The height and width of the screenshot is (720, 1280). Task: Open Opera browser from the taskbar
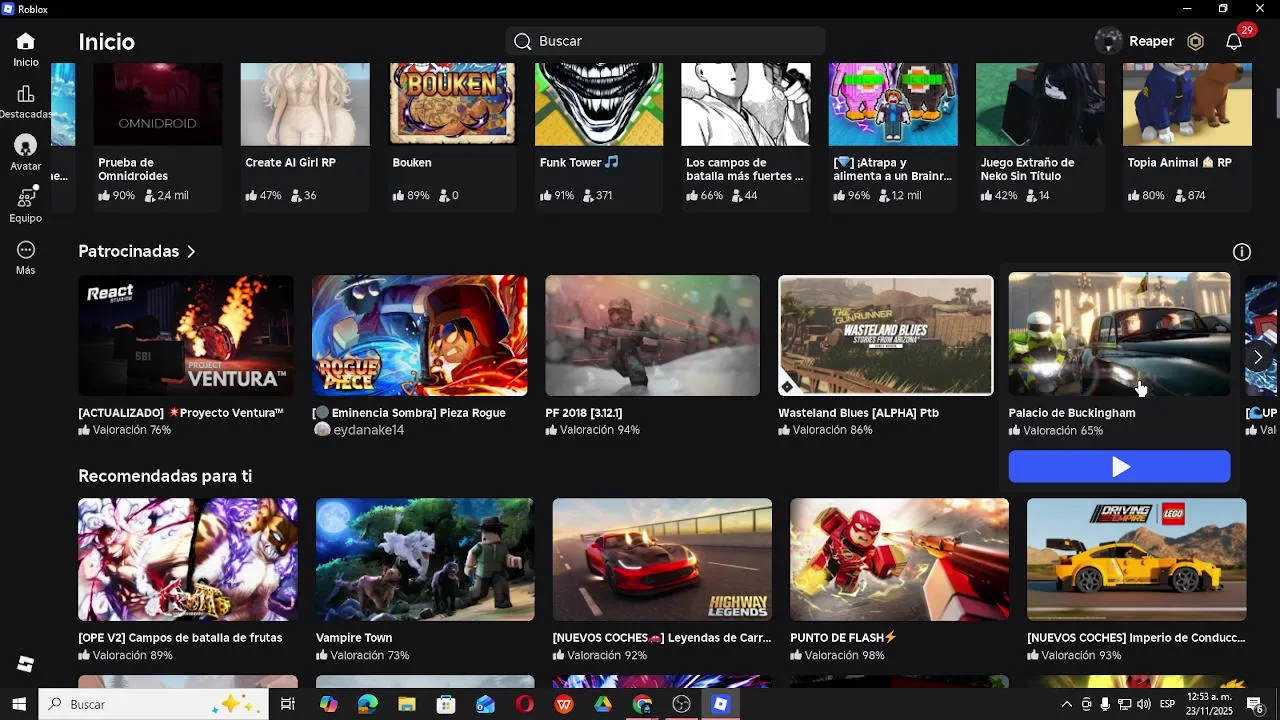point(525,704)
